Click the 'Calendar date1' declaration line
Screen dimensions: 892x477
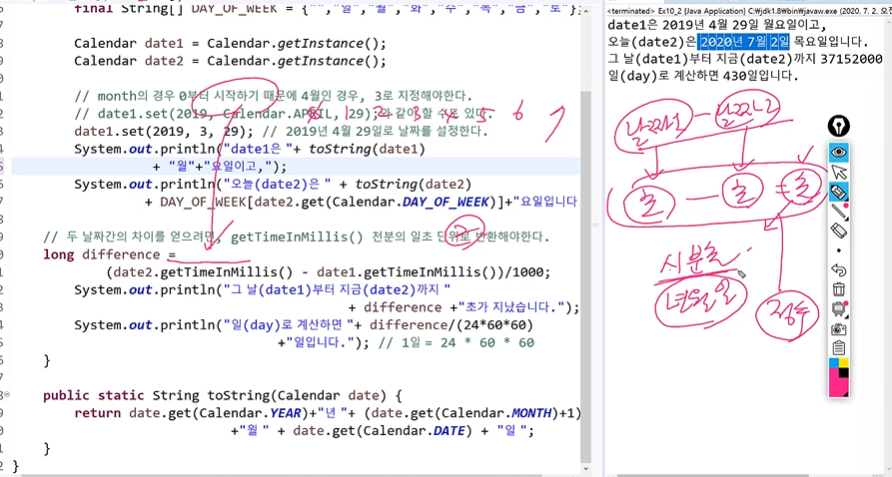point(230,44)
